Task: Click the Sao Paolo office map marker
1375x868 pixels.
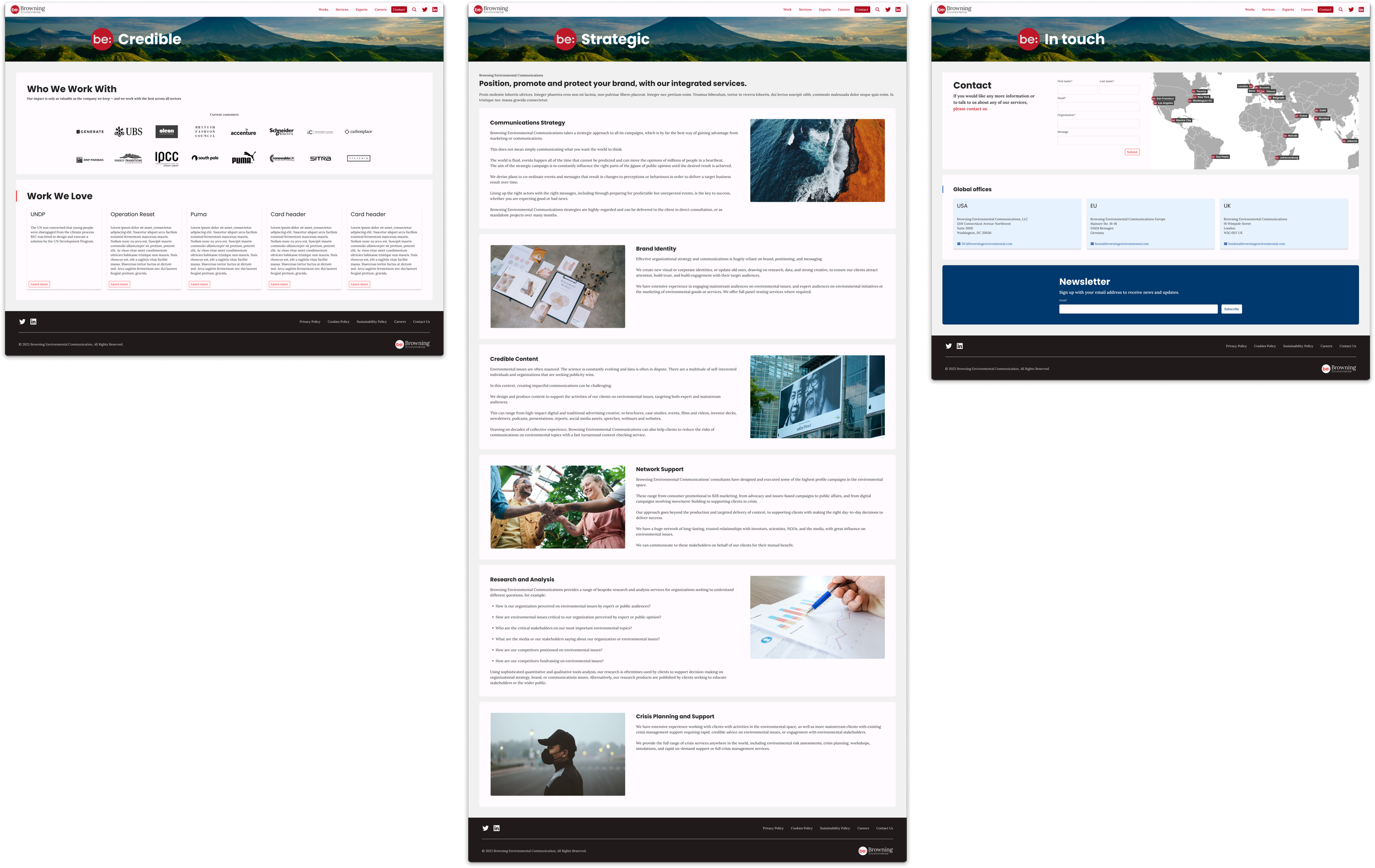Action: (1220, 156)
